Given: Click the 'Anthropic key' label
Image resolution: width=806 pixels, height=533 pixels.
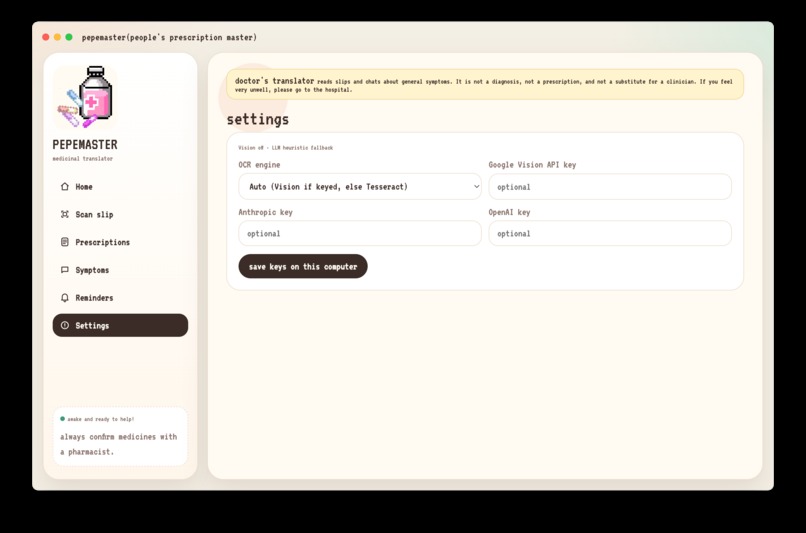Looking at the screenshot, I should click(x=265, y=212).
